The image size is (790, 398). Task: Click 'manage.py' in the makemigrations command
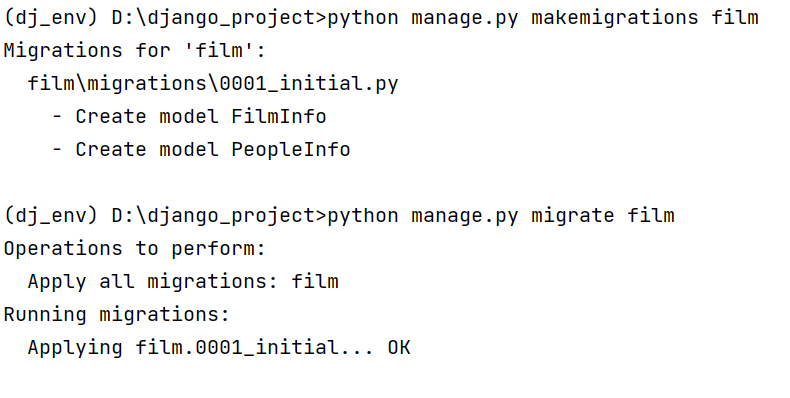coord(465,18)
